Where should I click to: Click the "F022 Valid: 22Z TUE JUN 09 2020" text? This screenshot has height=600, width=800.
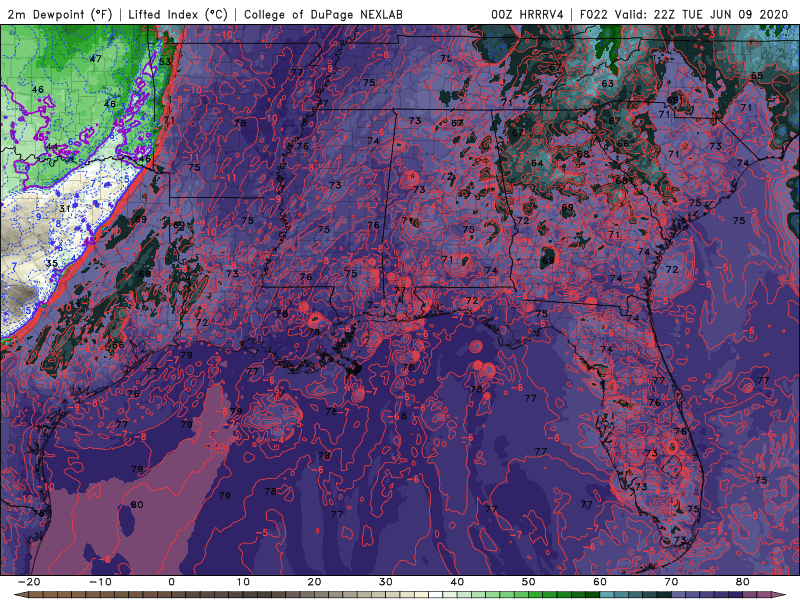684,14
